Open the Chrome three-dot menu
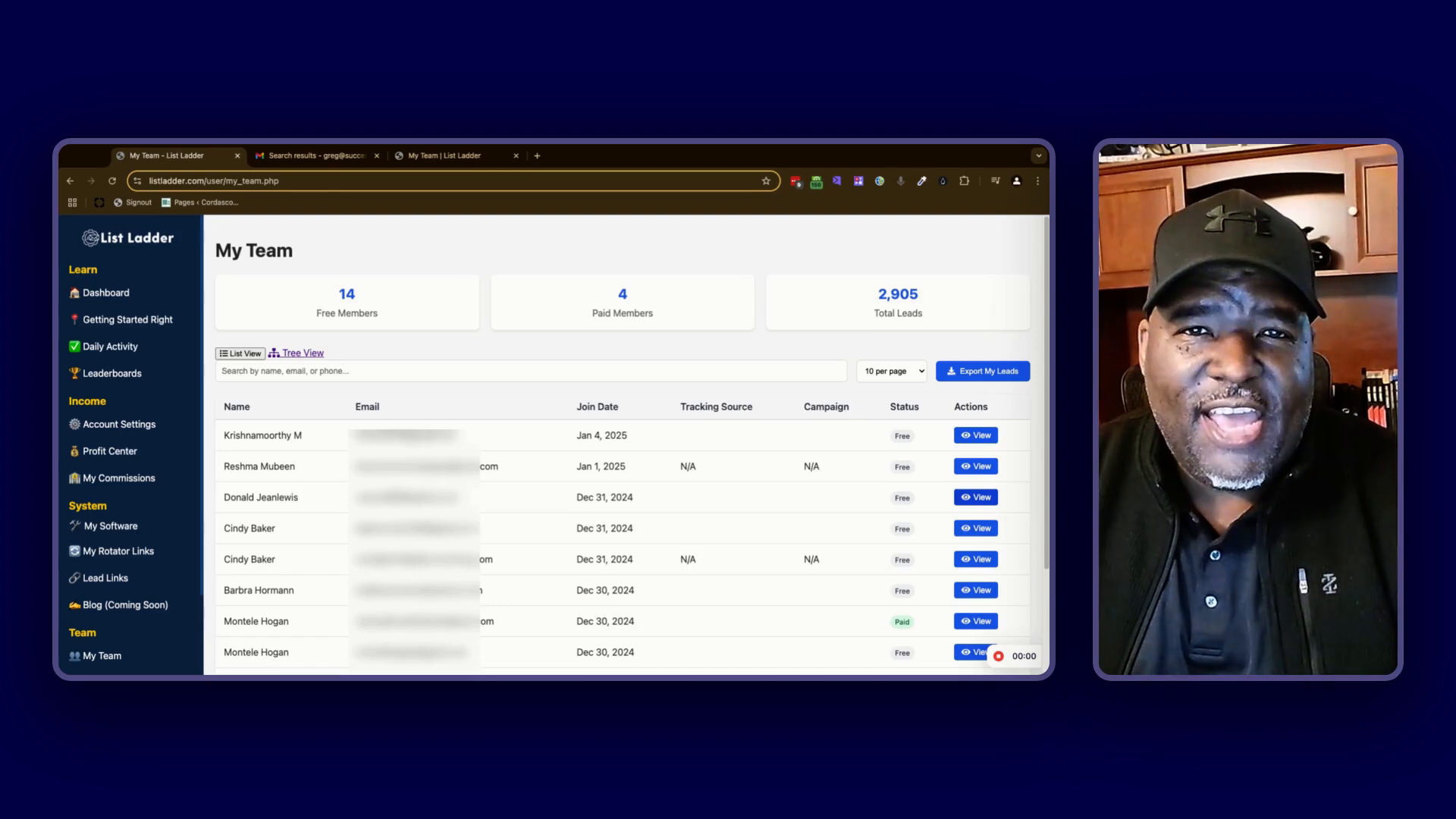The height and width of the screenshot is (819, 1456). click(1037, 181)
